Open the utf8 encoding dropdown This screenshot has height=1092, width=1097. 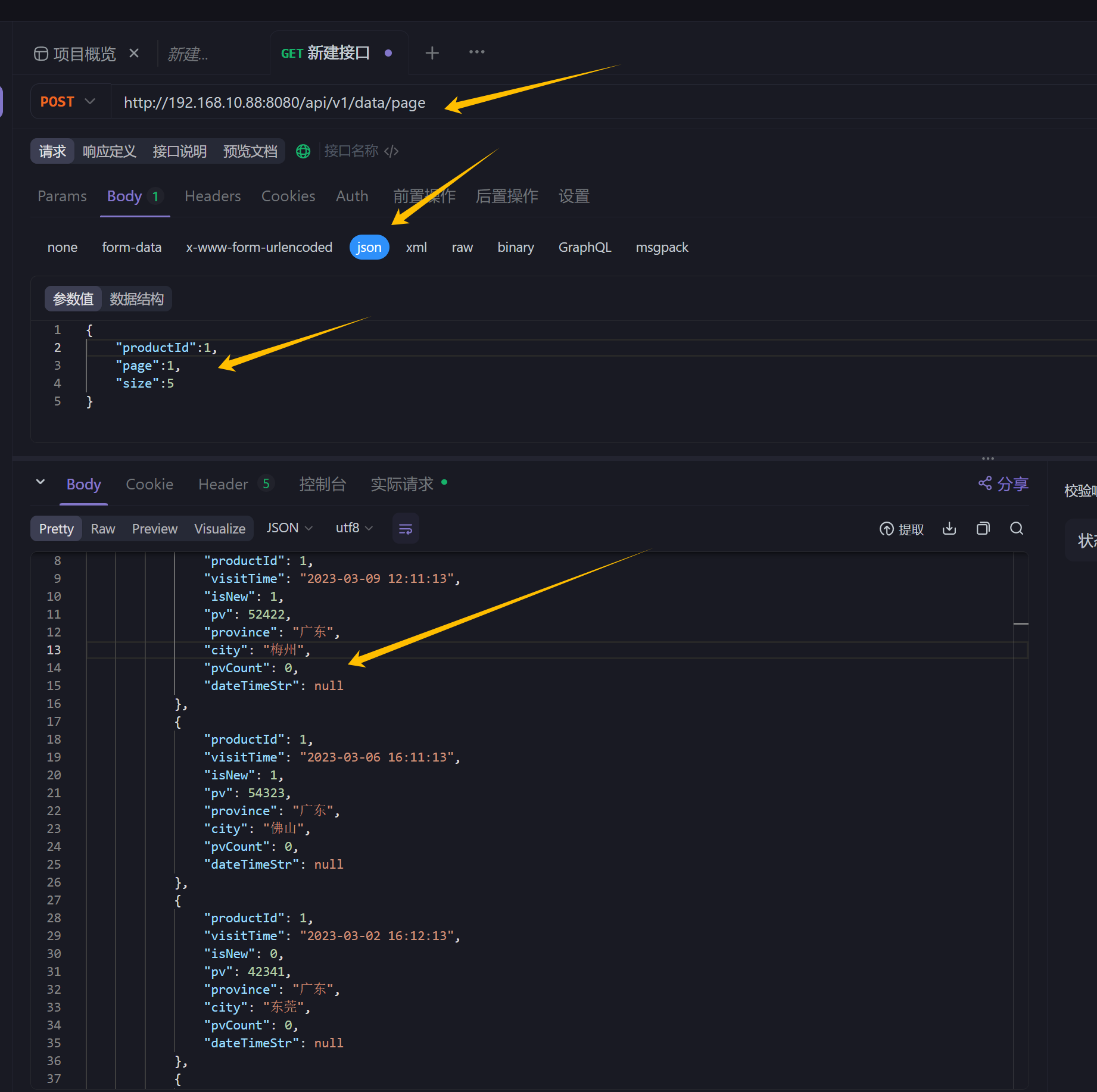(354, 528)
